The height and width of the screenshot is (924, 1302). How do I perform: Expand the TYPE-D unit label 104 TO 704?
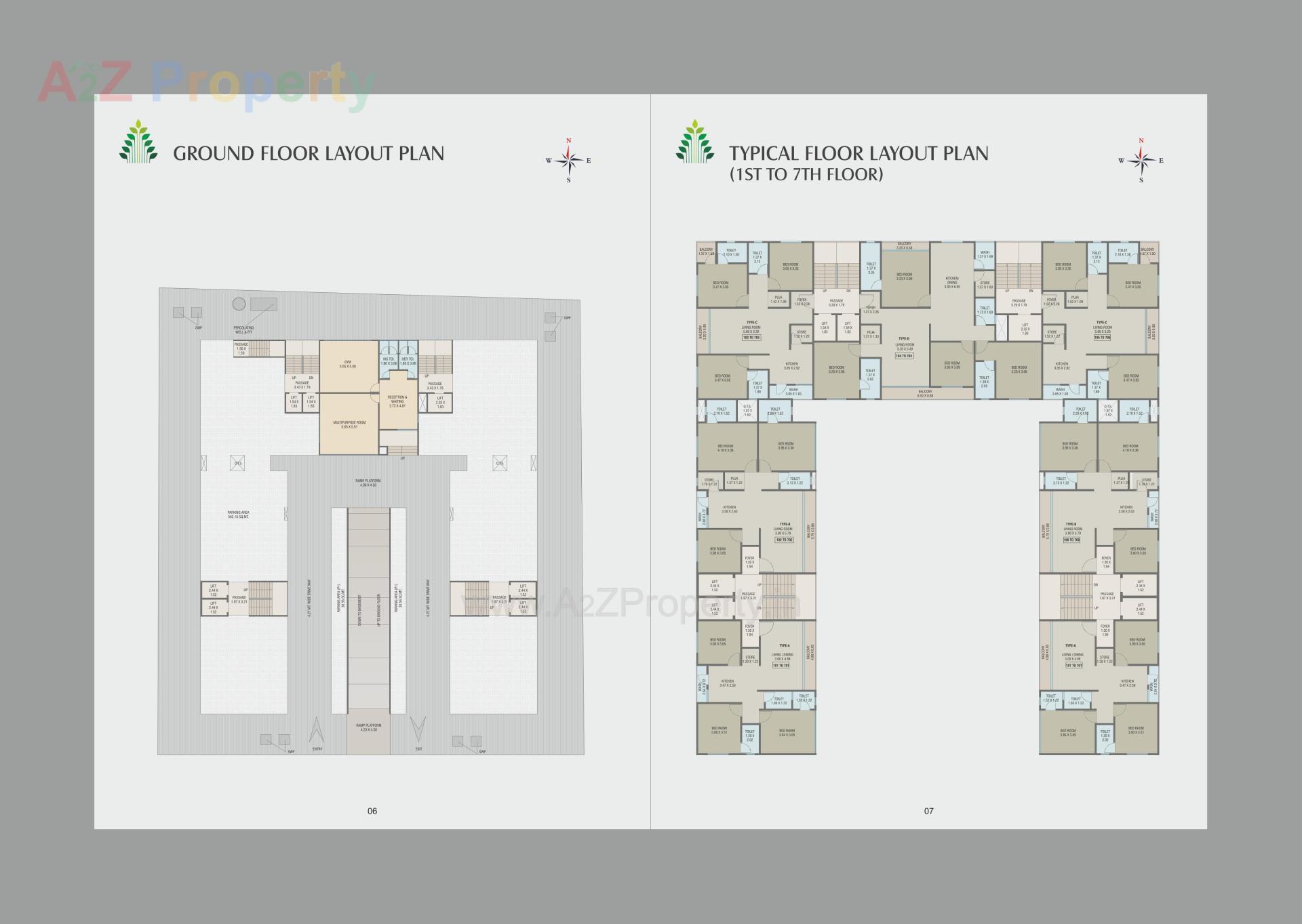(x=904, y=355)
